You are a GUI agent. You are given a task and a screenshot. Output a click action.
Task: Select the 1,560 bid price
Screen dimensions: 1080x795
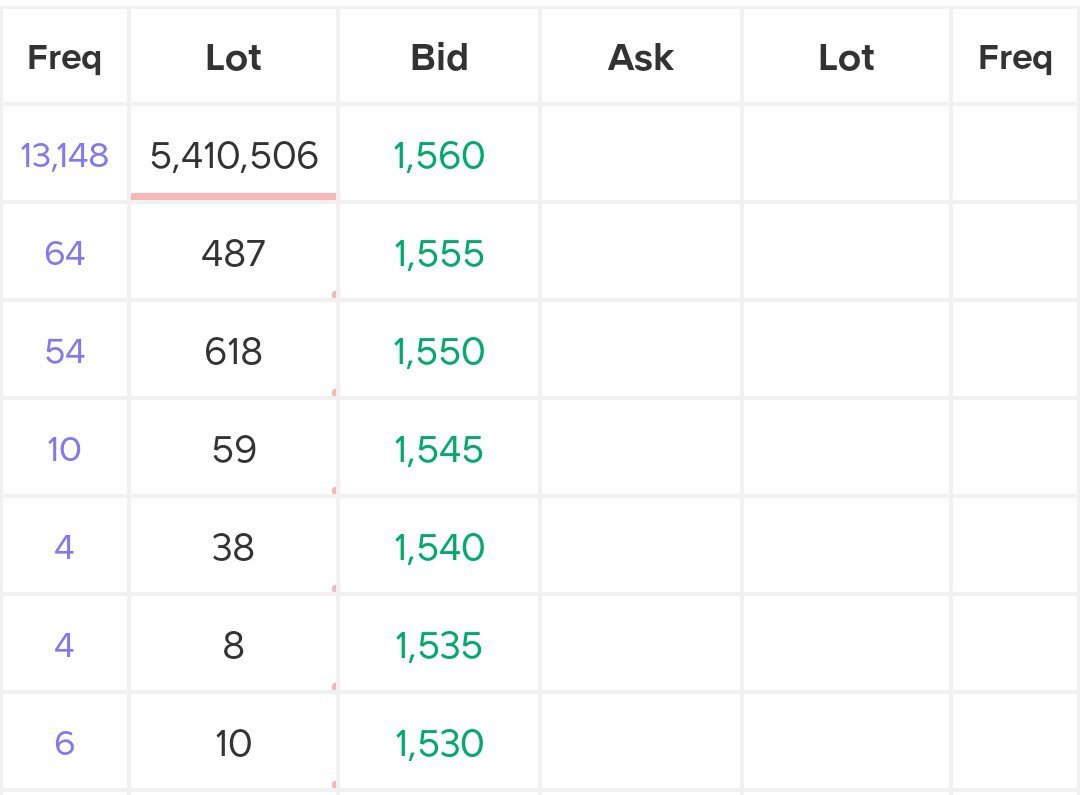[439, 155]
